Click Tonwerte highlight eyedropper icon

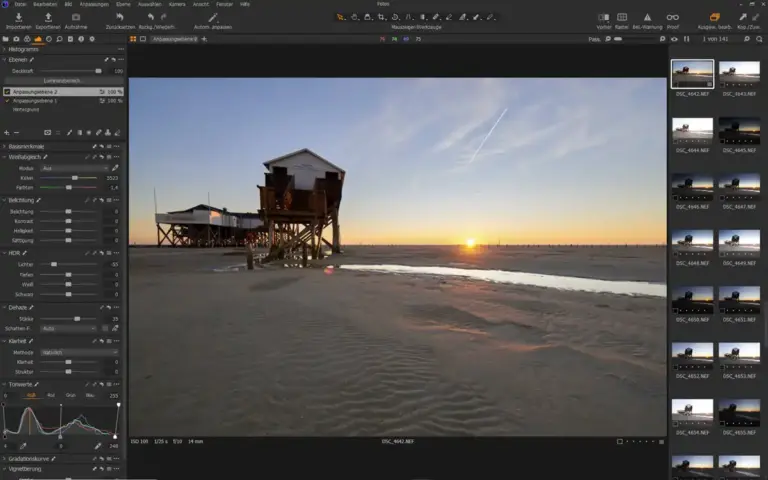pos(98,446)
